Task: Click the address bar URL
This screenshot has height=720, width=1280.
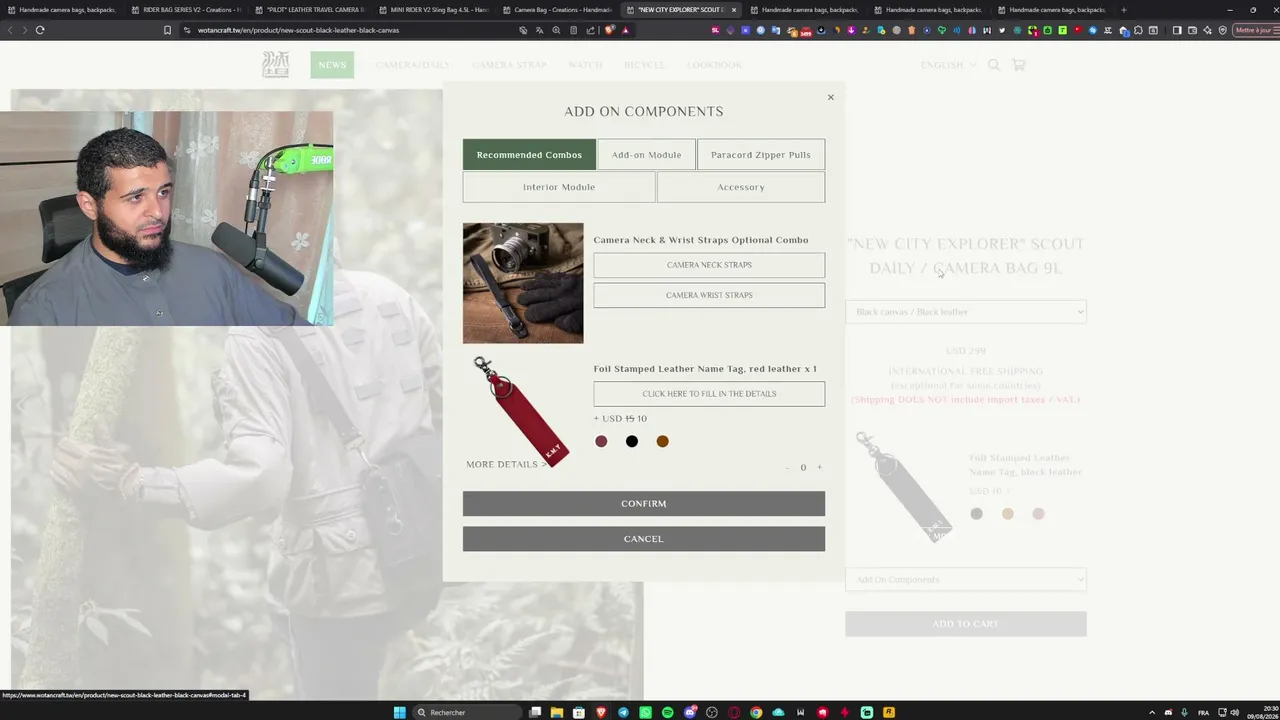Action: click(x=298, y=30)
